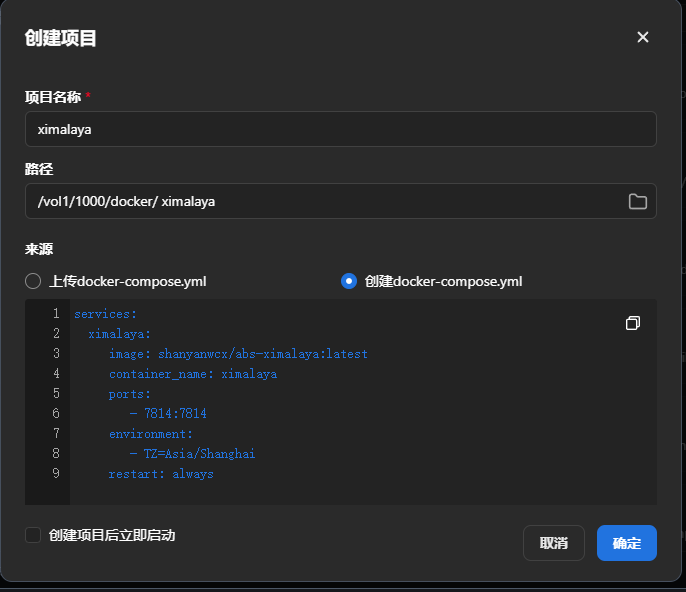
Task: Select the 上传docker-compose.yml radio option
Action: click(x=33, y=281)
